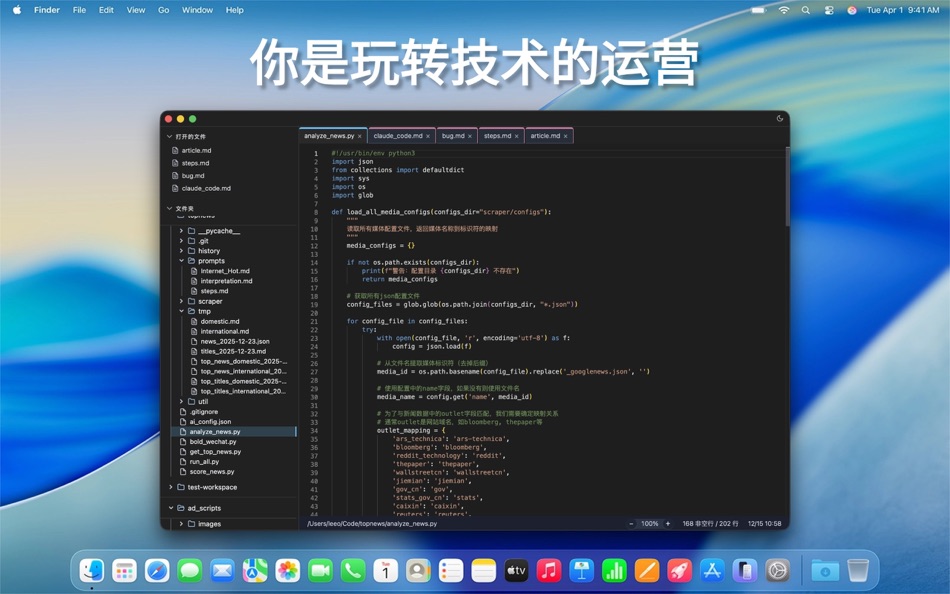Open bold_wechat.py file
950x594 pixels.
pyautogui.click(x=213, y=441)
